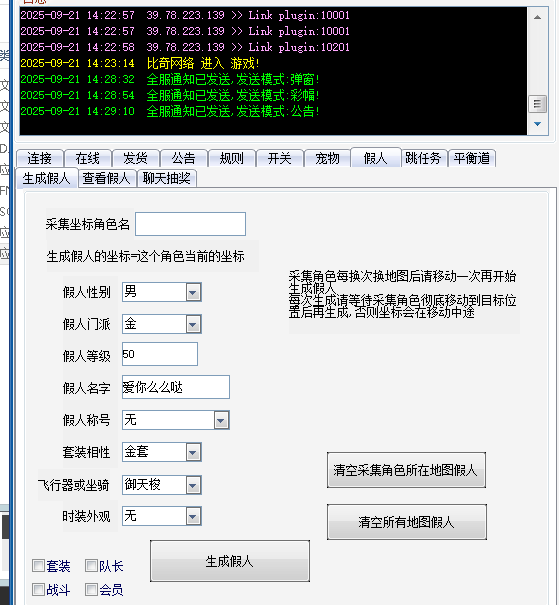Switch to the 宠物 tab
Screen dimensions: 559x605
point(328,158)
